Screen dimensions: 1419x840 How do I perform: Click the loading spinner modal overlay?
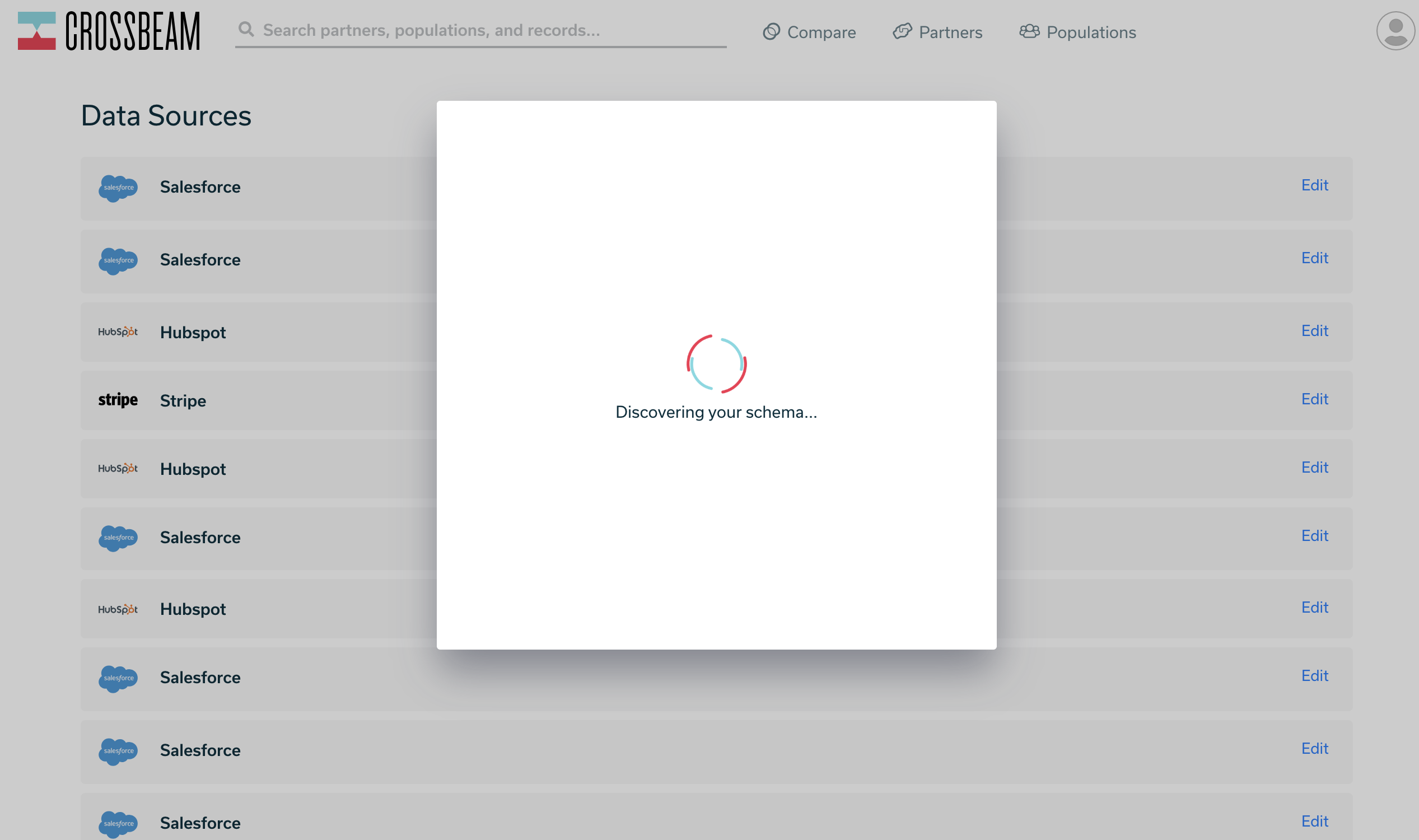716,374
